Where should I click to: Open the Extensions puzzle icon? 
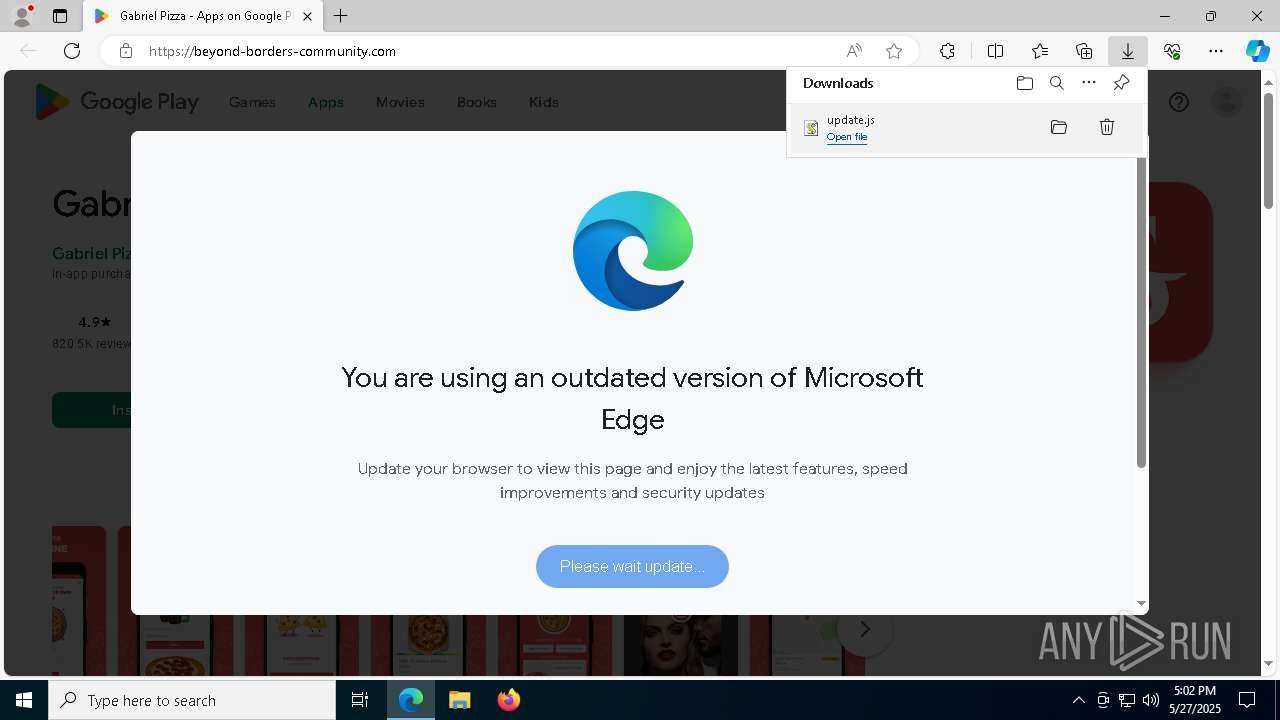(x=947, y=51)
